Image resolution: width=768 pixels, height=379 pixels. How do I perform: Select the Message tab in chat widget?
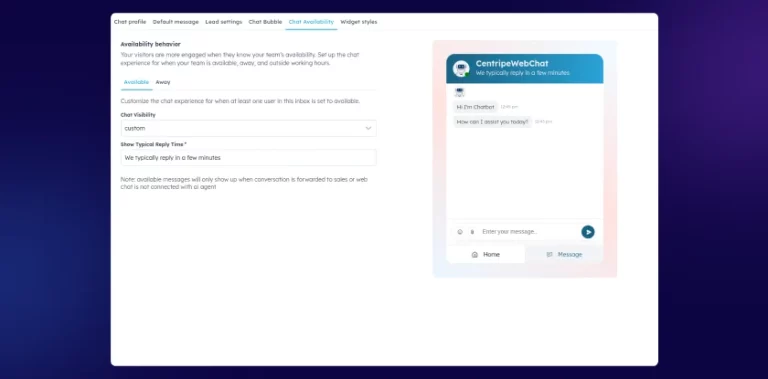[x=564, y=255]
